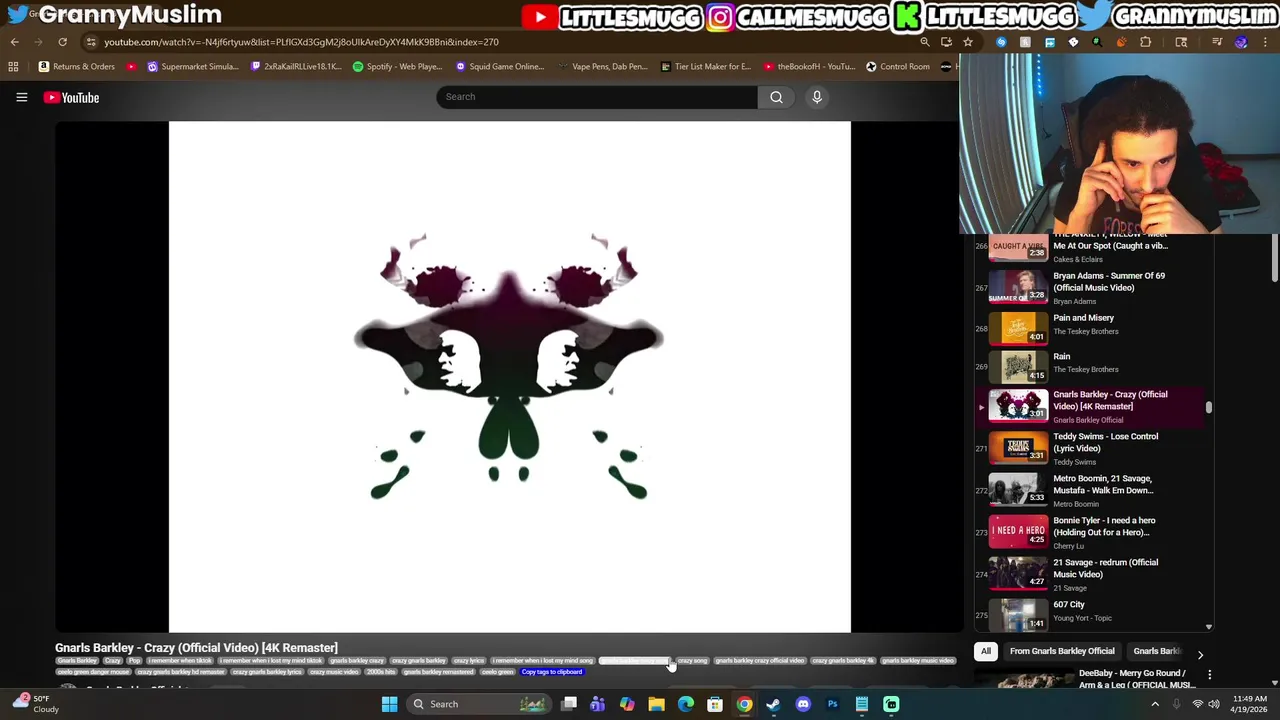Show hidden system tray icons chevron
Screen dimensions: 1280x720
click(x=1155, y=704)
